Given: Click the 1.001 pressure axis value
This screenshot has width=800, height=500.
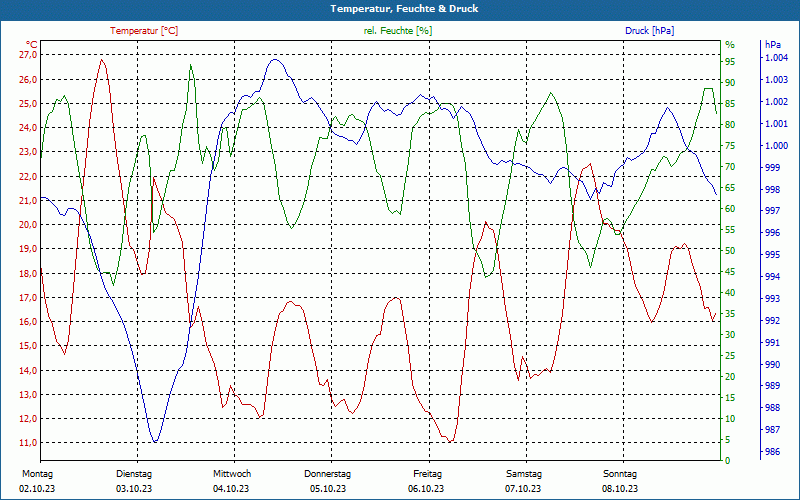Looking at the screenshot, I should 777,123.
